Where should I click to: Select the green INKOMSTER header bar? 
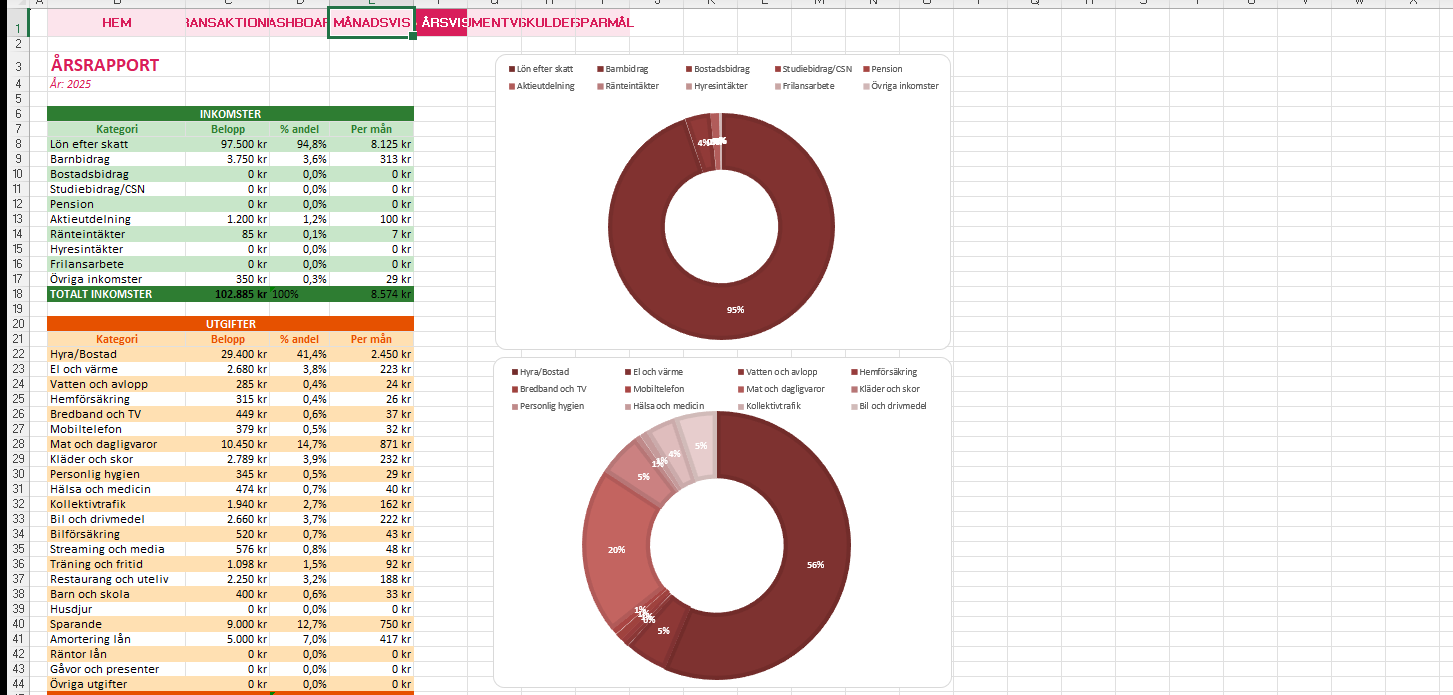pos(230,114)
